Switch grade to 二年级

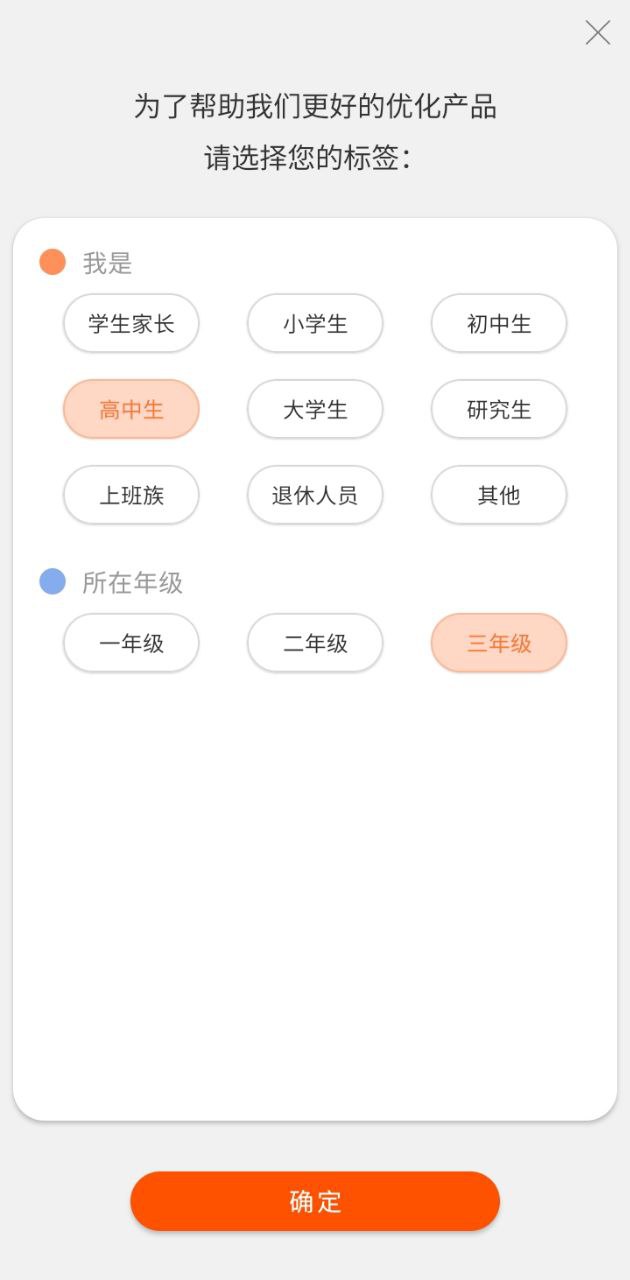[x=315, y=643]
